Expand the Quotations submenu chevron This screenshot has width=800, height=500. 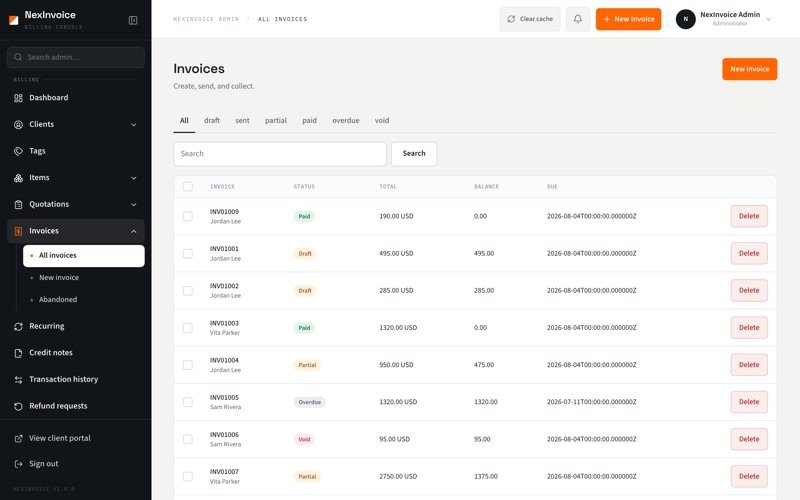click(x=134, y=205)
